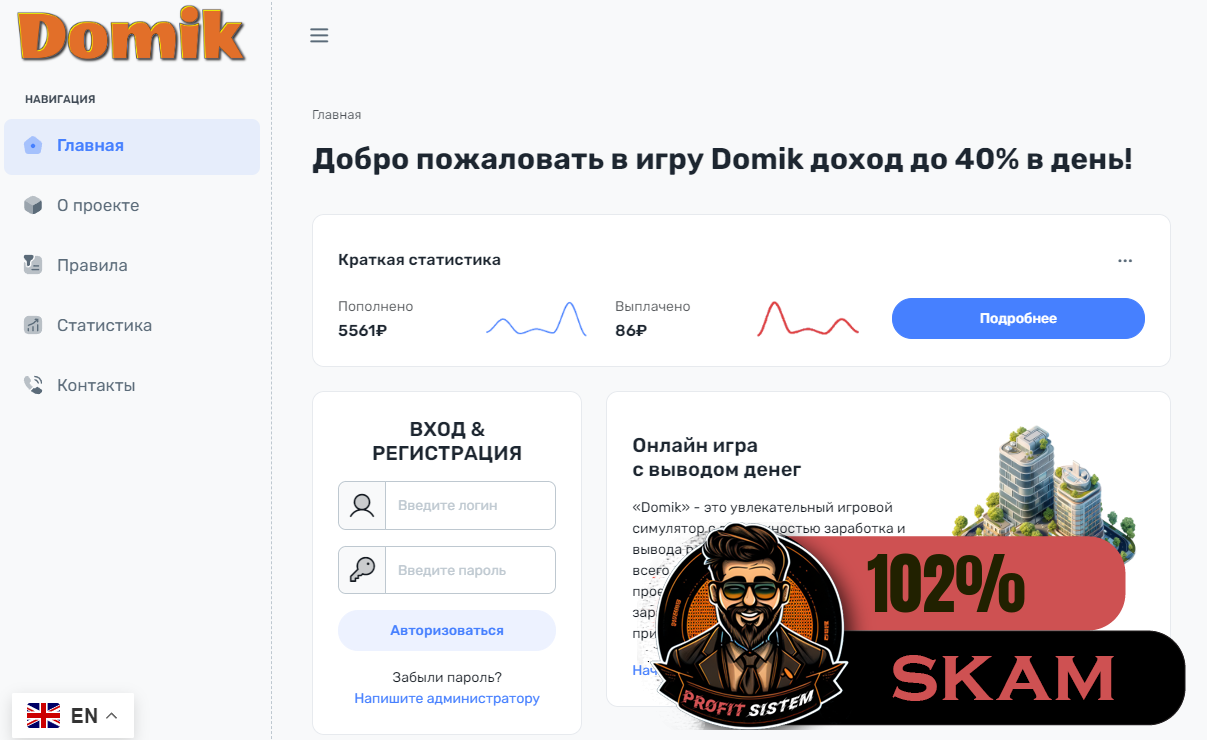The height and width of the screenshot is (740, 1207).
Task: Open the three-dots menu in Краткая статистика
Action: pos(1125,260)
